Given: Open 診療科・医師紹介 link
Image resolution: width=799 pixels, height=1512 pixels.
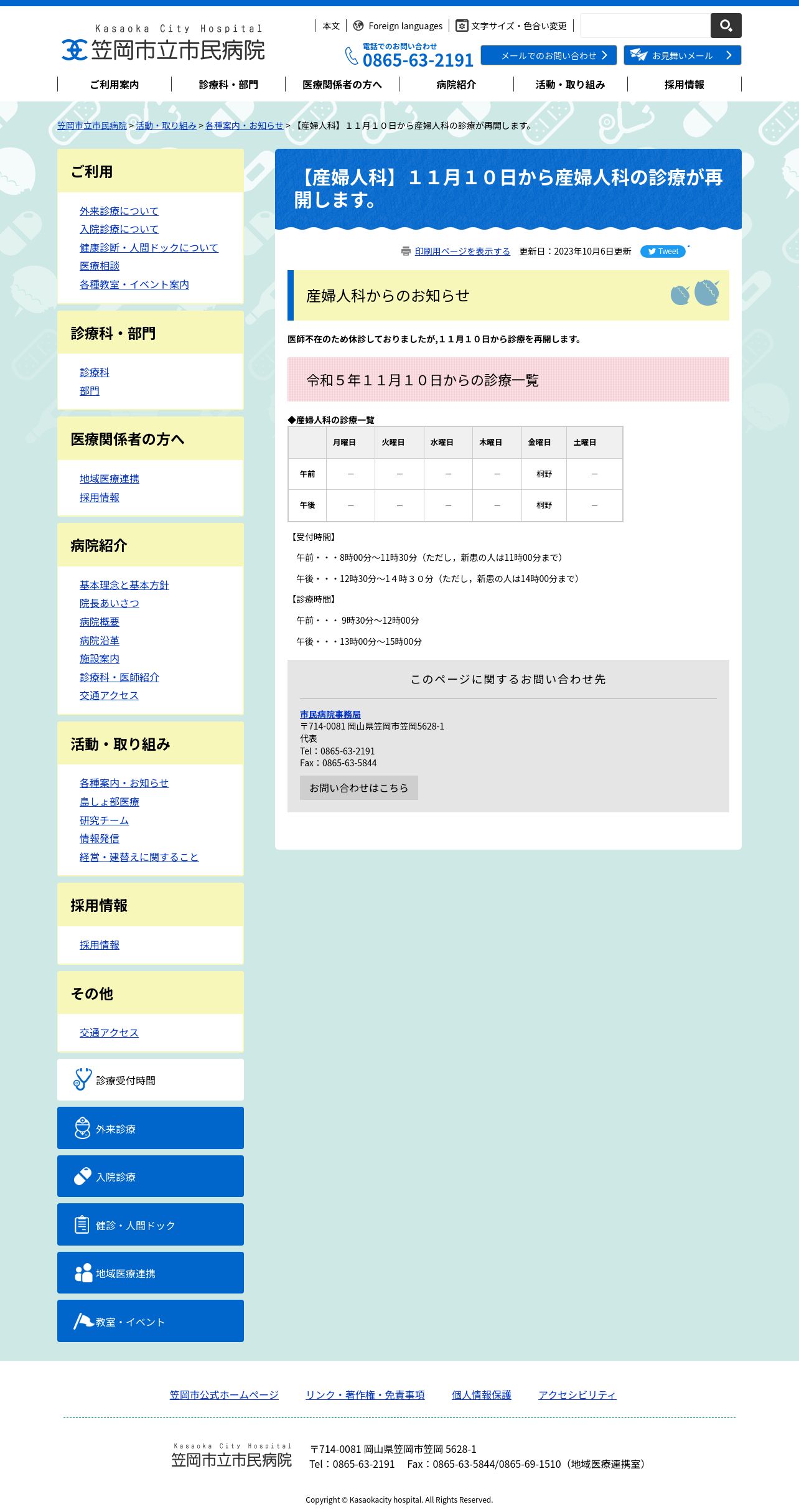Looking at the screenshot, I should [119, 677].
